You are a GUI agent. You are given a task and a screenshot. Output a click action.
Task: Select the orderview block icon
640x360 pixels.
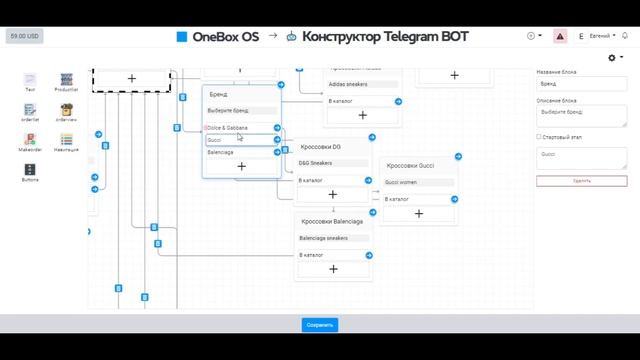coord(66,110)
